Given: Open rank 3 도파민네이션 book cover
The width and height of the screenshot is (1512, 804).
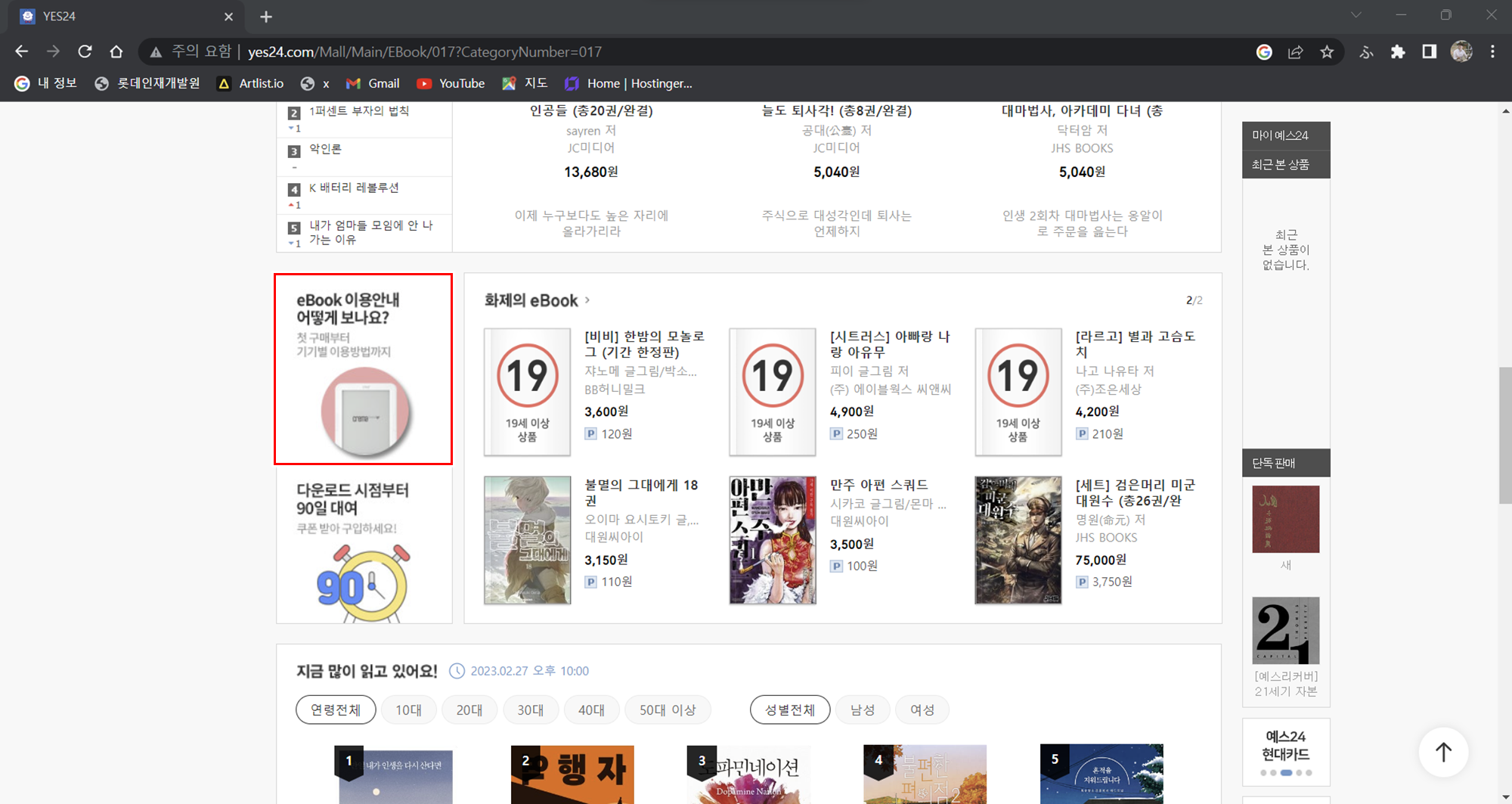Looking at the screenshot, I should click(x=748, y=775).
